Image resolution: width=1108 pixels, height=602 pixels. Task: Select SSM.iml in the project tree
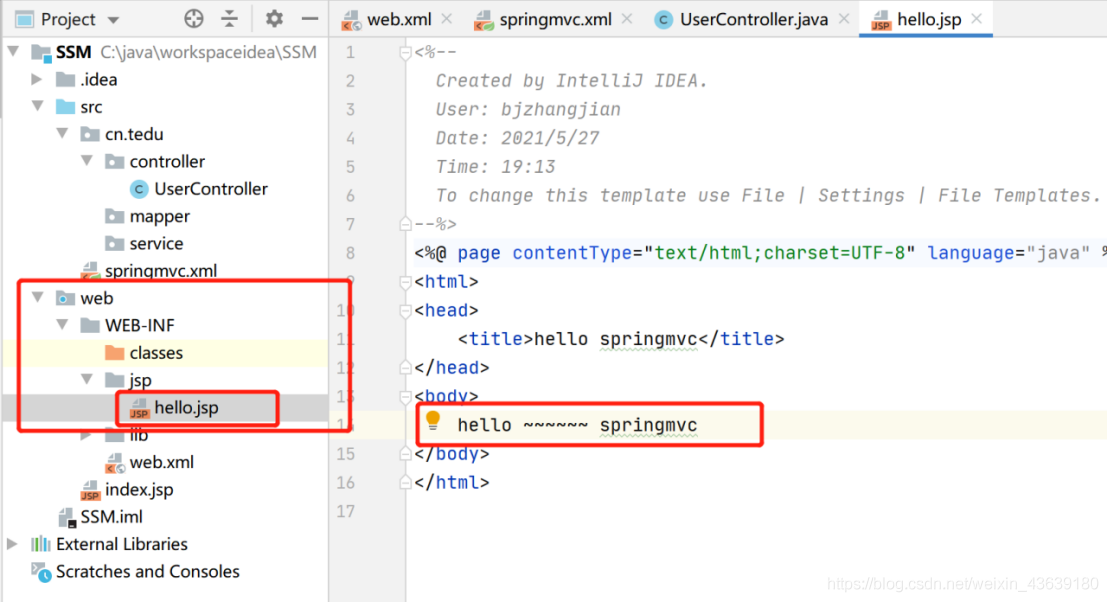pyautogui.click(x=111, y=517)
